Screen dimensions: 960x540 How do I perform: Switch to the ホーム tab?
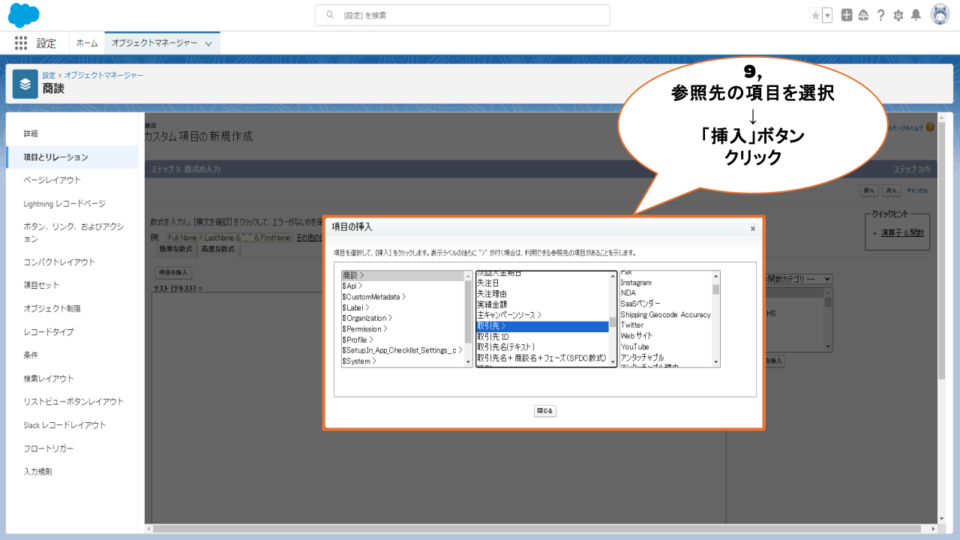86,43
